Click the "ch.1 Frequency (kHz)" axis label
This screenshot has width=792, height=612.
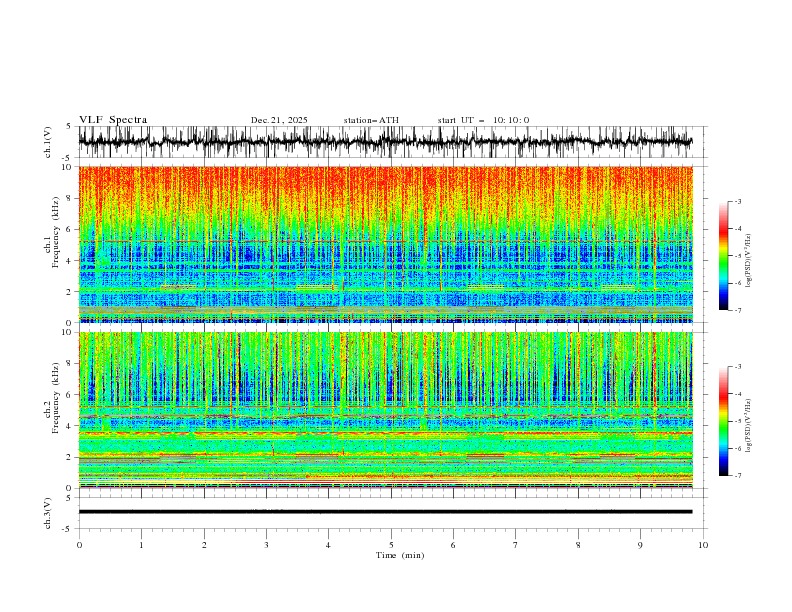tap(52, 232)
